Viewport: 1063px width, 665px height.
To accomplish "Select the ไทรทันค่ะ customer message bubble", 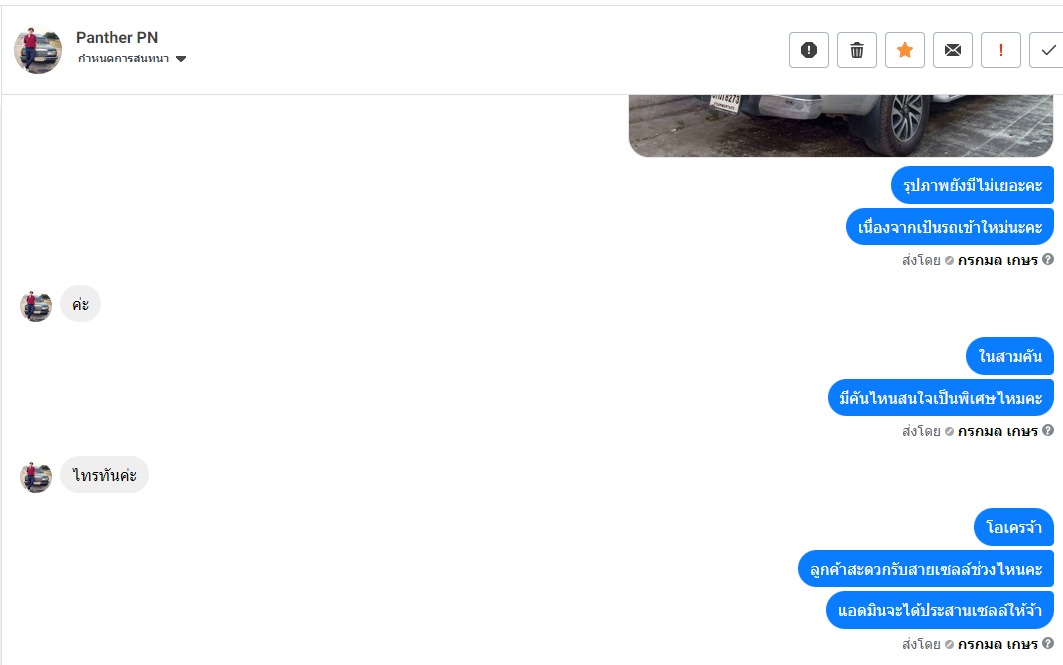I will [104, 475].
